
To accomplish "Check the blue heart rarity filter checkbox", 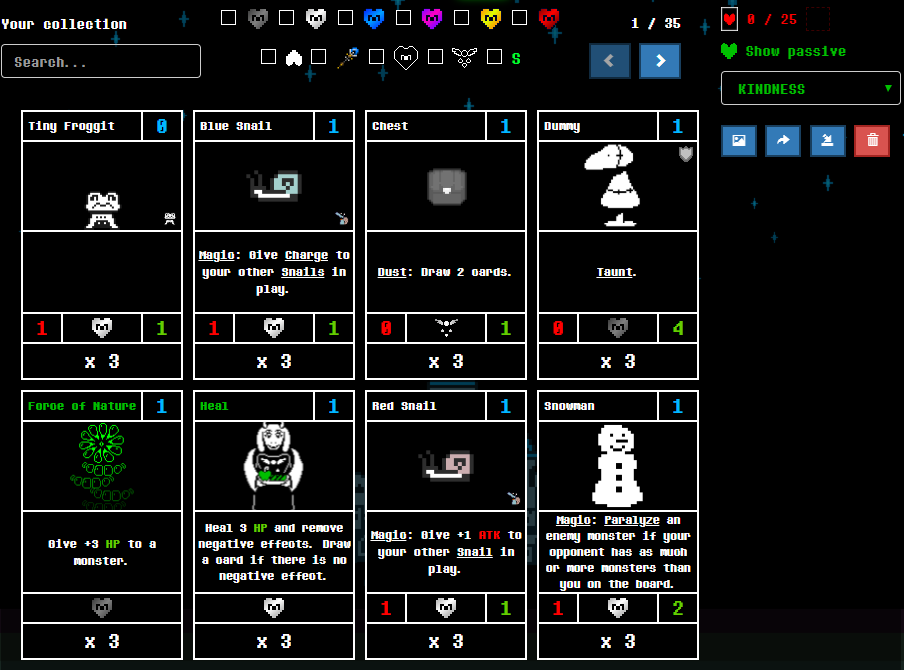I will pyautogui.click(x=345, y=17).
